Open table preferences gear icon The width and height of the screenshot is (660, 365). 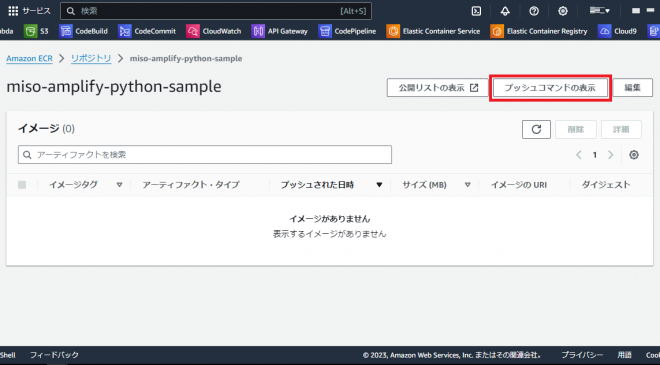point(634,155)
